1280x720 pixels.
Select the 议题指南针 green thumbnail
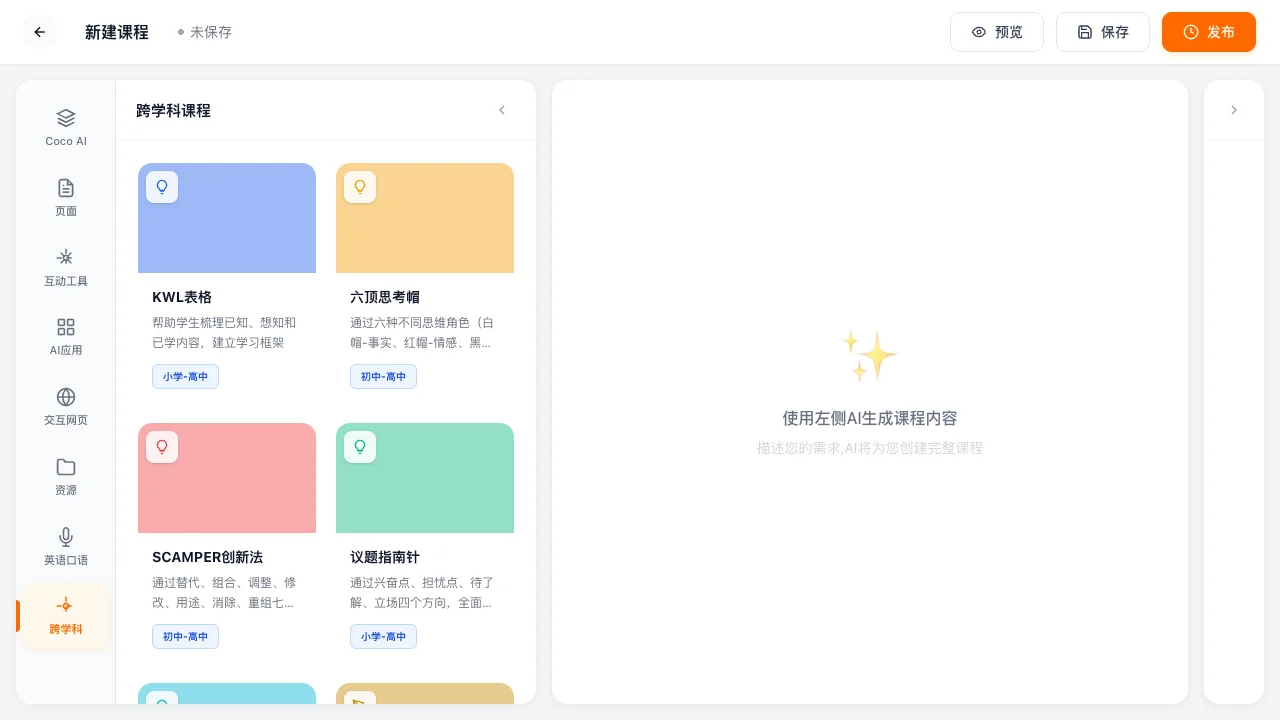pyautogui.click(x=425, y=478)
